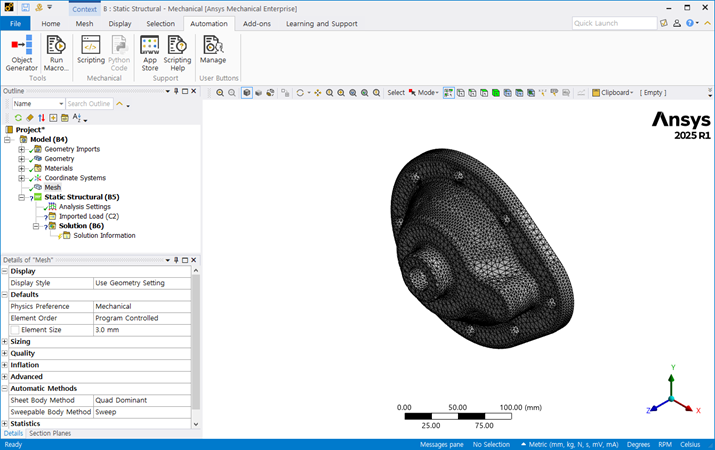Click the Search Outline input field
The width and height of the screenshot is (715, 450).
pyautogui.click(x=89, y=104)
